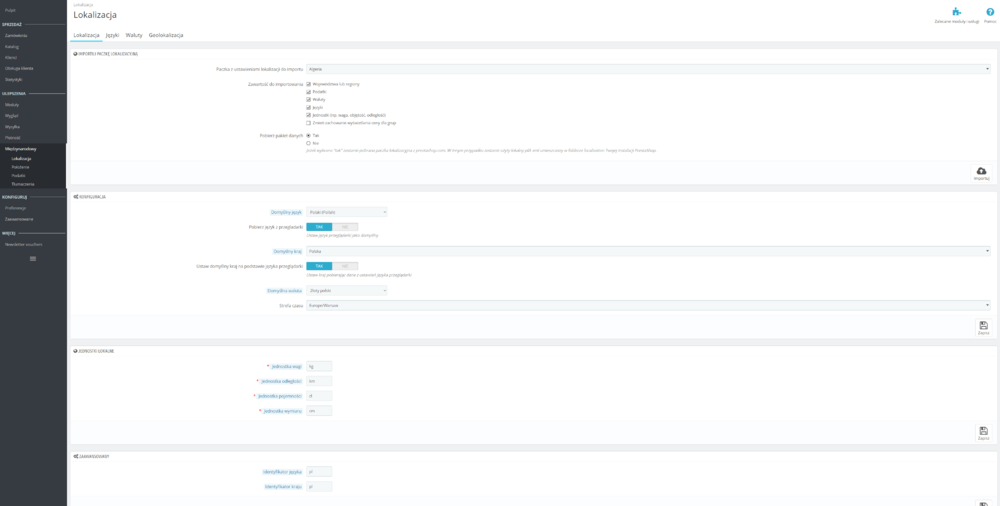The image size is (1000, 506).
Task: Open Obsługa klienta in the sidebar
Action: point(19,68)
